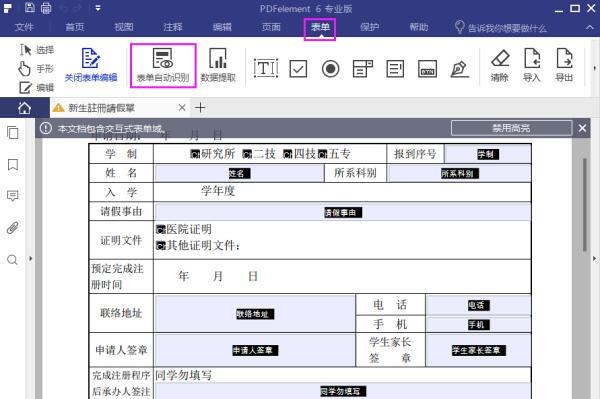Expand the left sidebar panel arrow
Viewport: 600px width, 399px height.
31,259
